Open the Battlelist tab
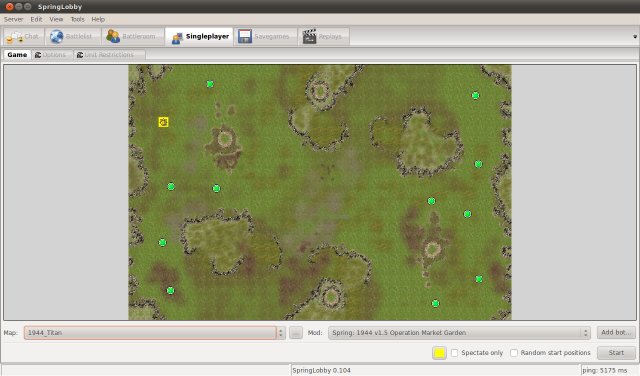The height and width of the screenshot is (376, 640). tap(72, 36)
